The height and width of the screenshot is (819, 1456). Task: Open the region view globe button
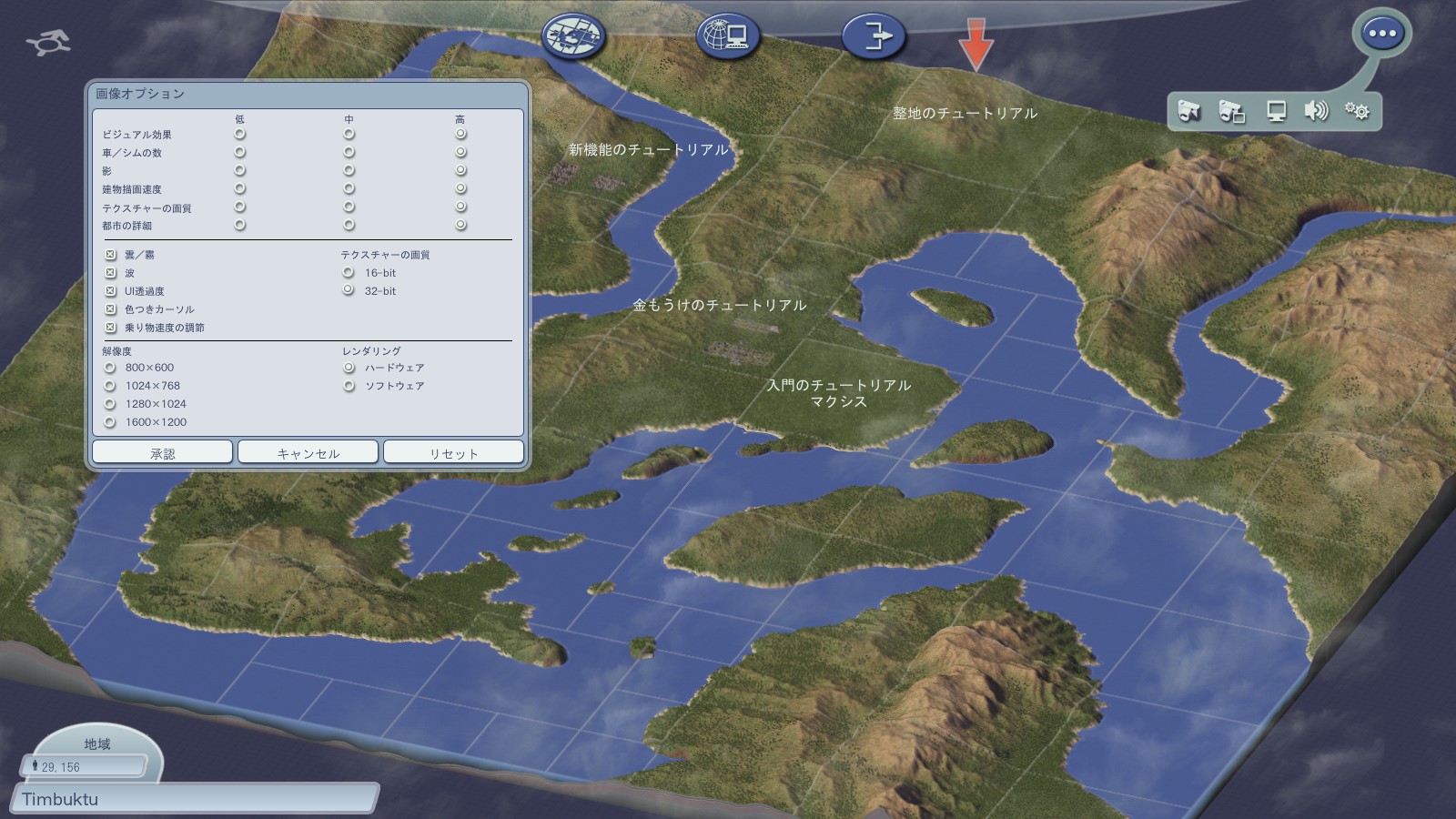coord(573,37)
